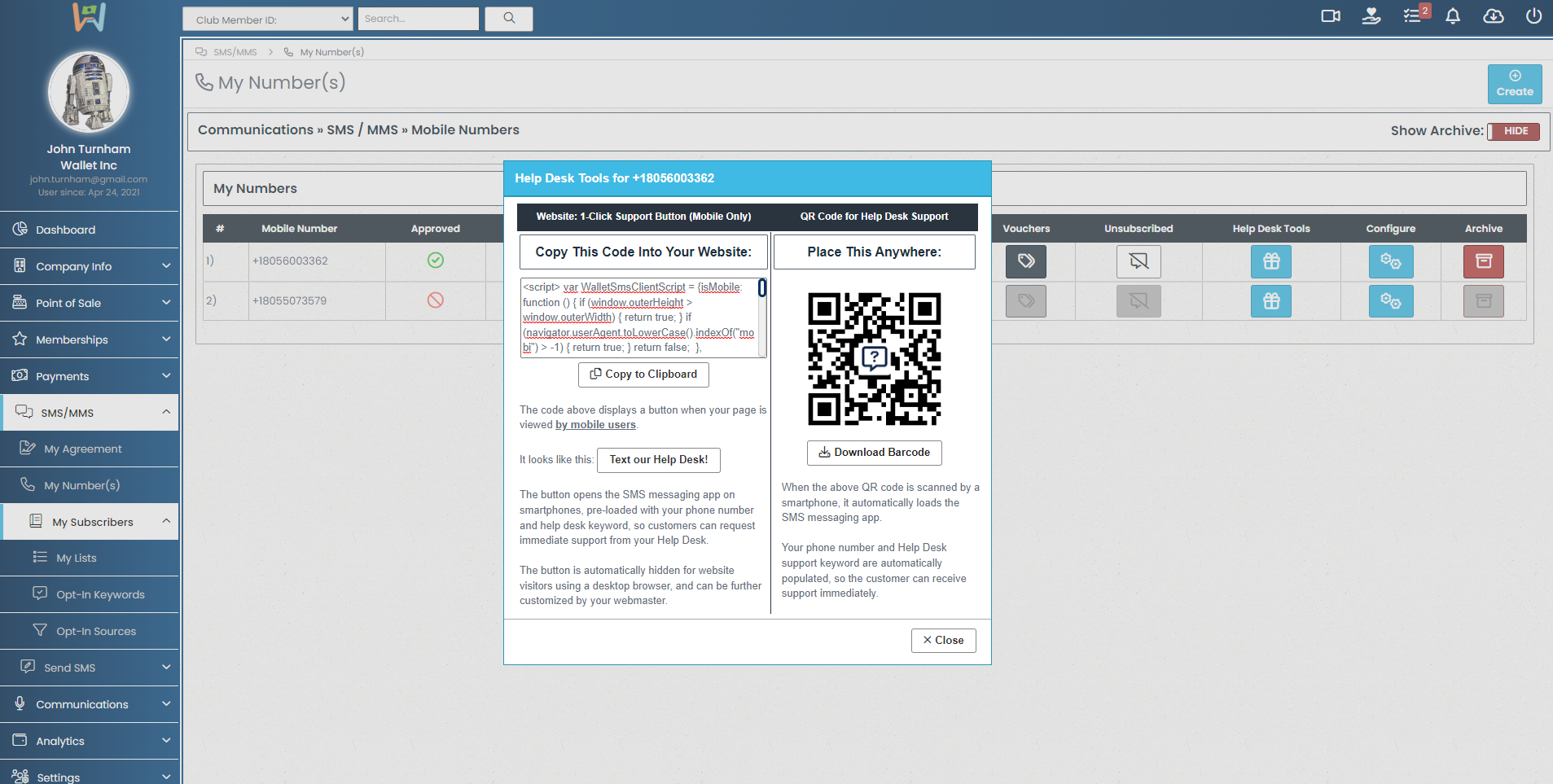Click Vouchers tag icon for +18055073579
This screenshot has width=1553, height=784.
pos(1026,301)
